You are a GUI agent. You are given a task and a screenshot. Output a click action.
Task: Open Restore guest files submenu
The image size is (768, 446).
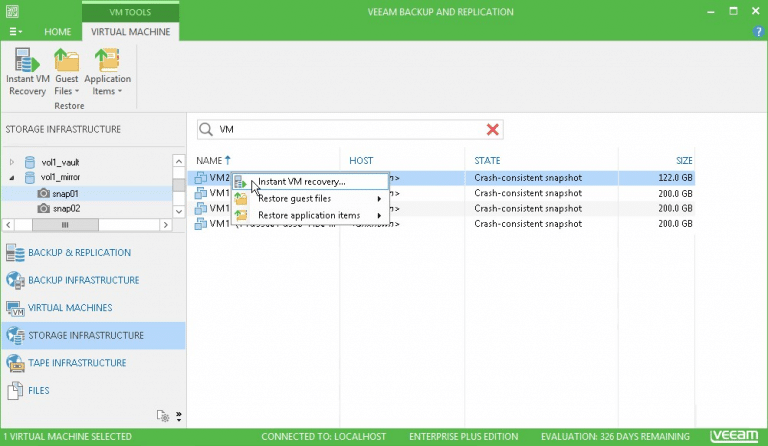click(311, 199)
